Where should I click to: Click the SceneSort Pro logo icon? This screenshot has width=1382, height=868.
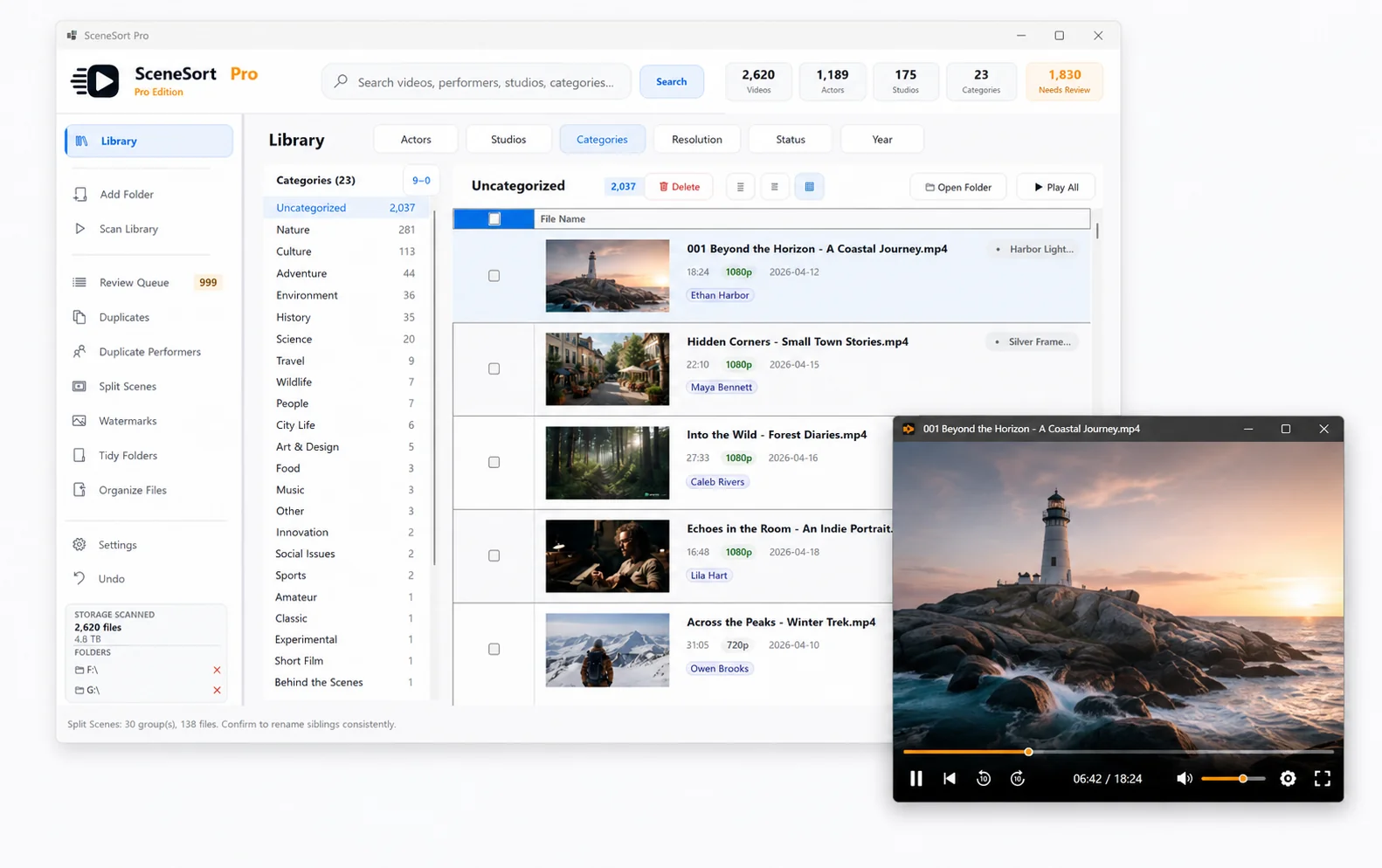coord(95,81)
